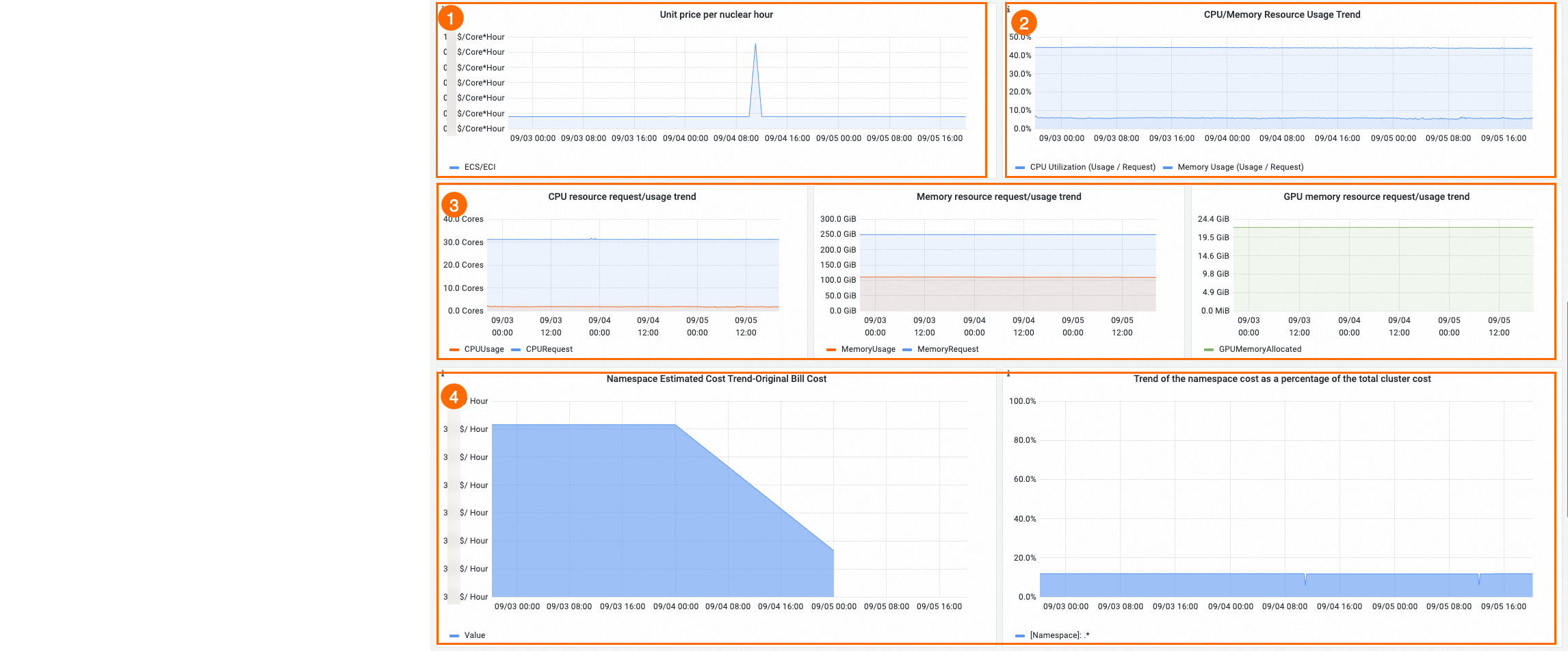This screenshot has width=1568, height=651.
Task: Click the GPUMemoryAllocated green legend color swatch
Action: click(1209, 350)
